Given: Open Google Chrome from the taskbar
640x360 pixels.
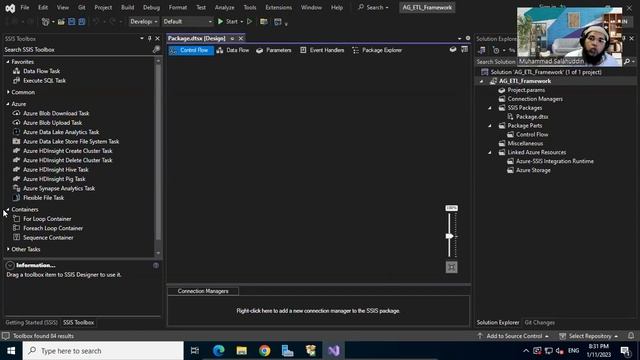Looking at the screenshot, I should [x=264, y=351].
